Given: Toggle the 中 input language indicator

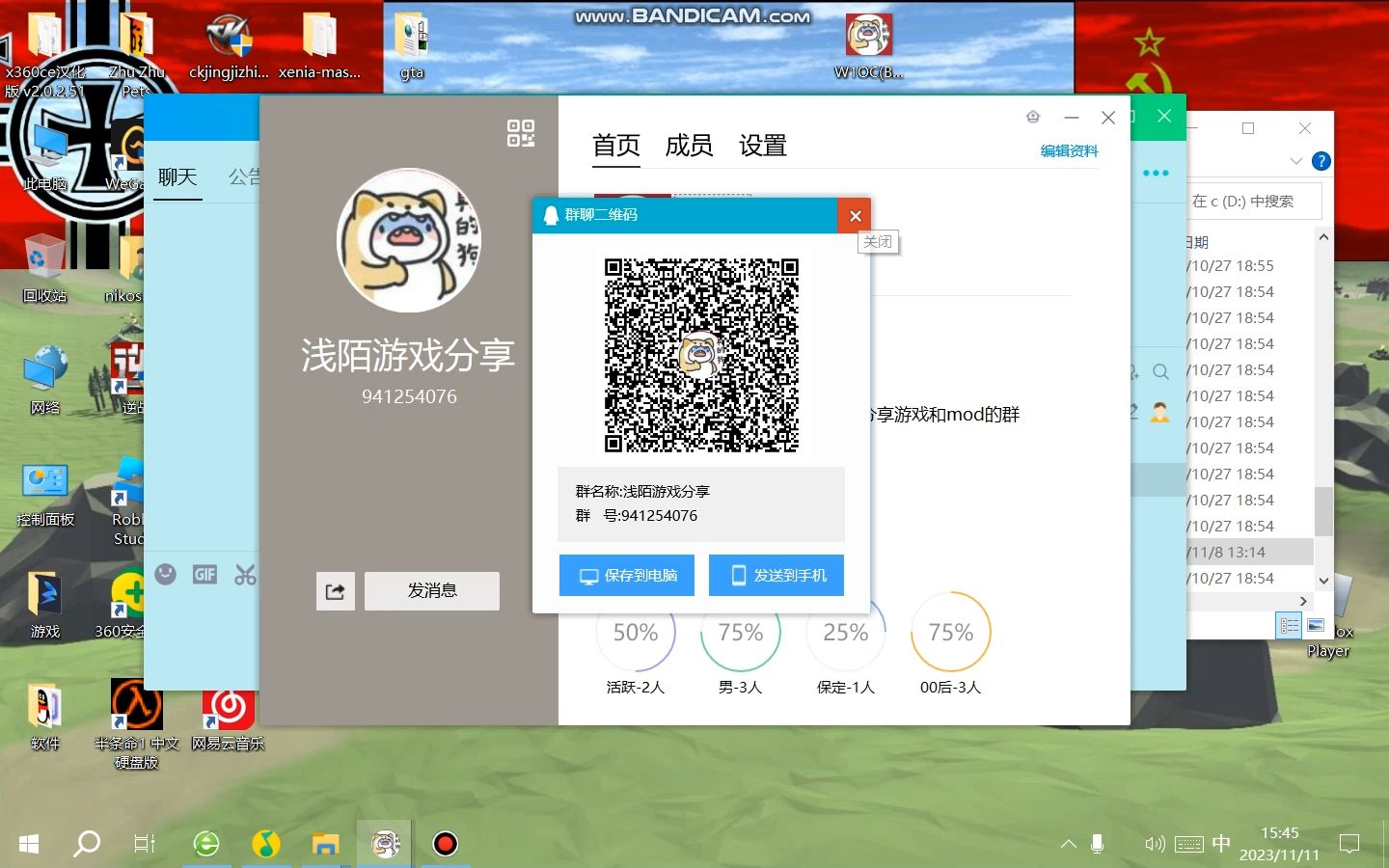Looking at the screenshot, I should click(1221, 844).
